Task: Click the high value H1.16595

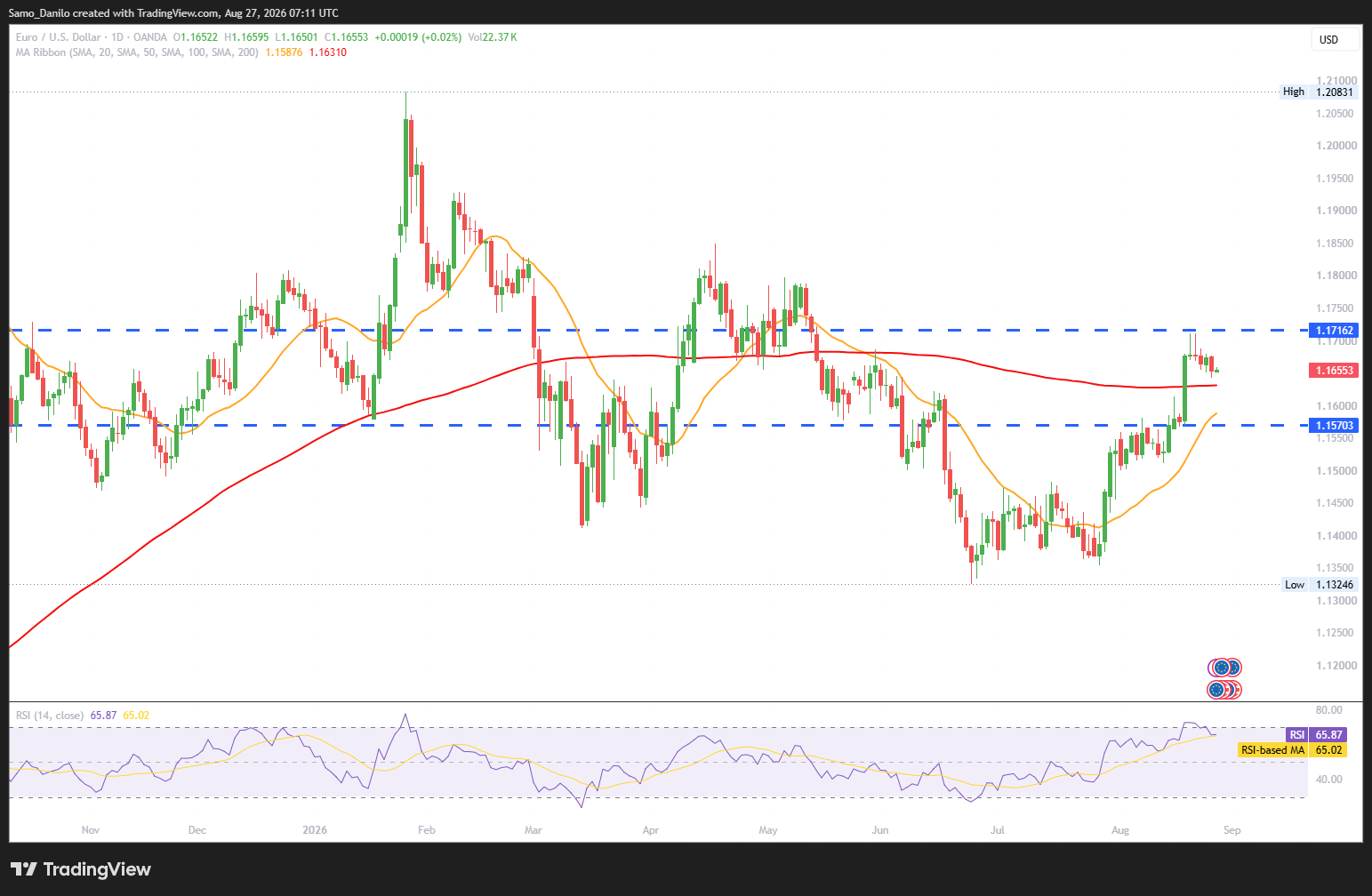Action: point(246,37)
